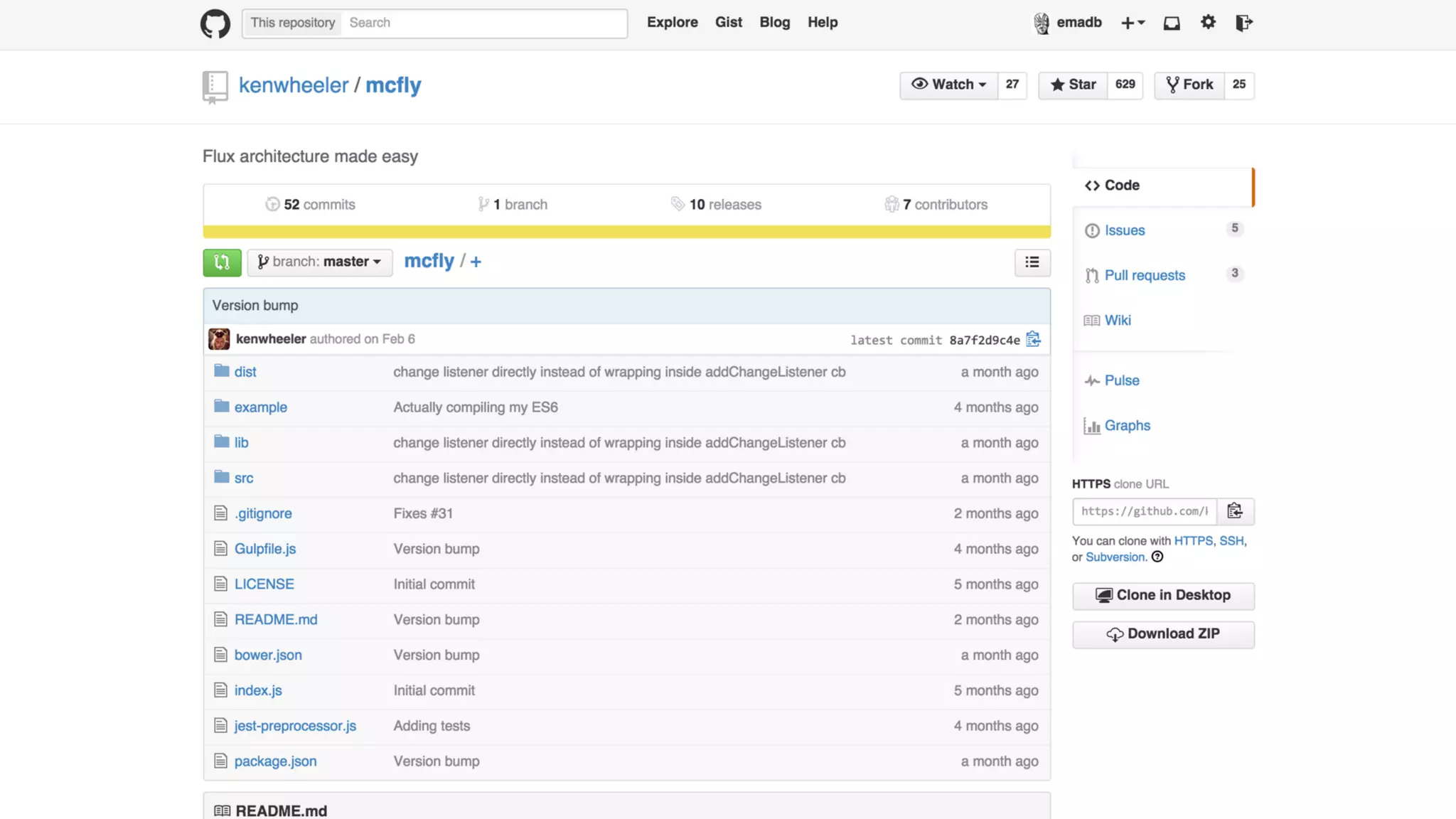The width and height of the screenshot is (1456, 819).
Task: Open the create new plus dropdown
Action: click(x=1133, y=23)
